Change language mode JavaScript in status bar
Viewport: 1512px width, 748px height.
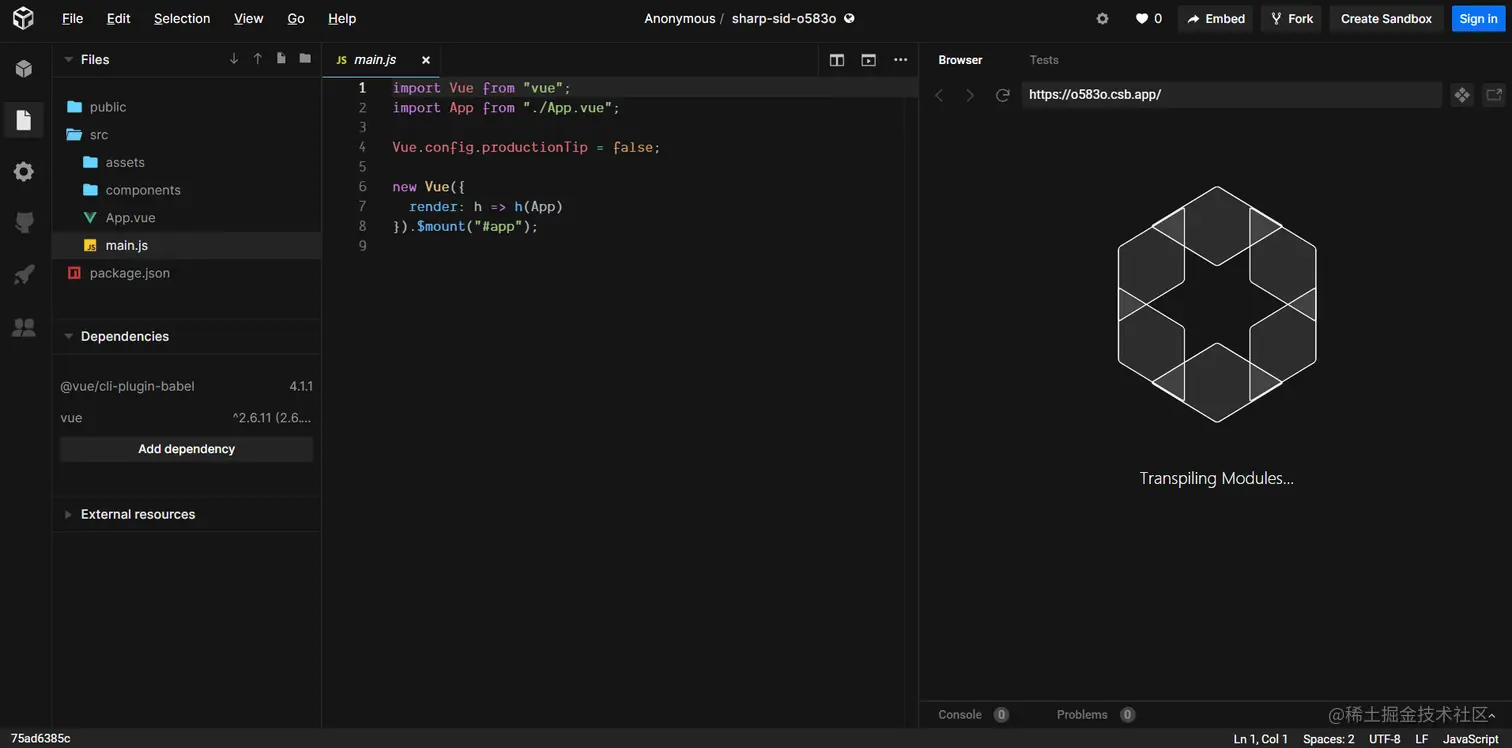(1470, 739)
